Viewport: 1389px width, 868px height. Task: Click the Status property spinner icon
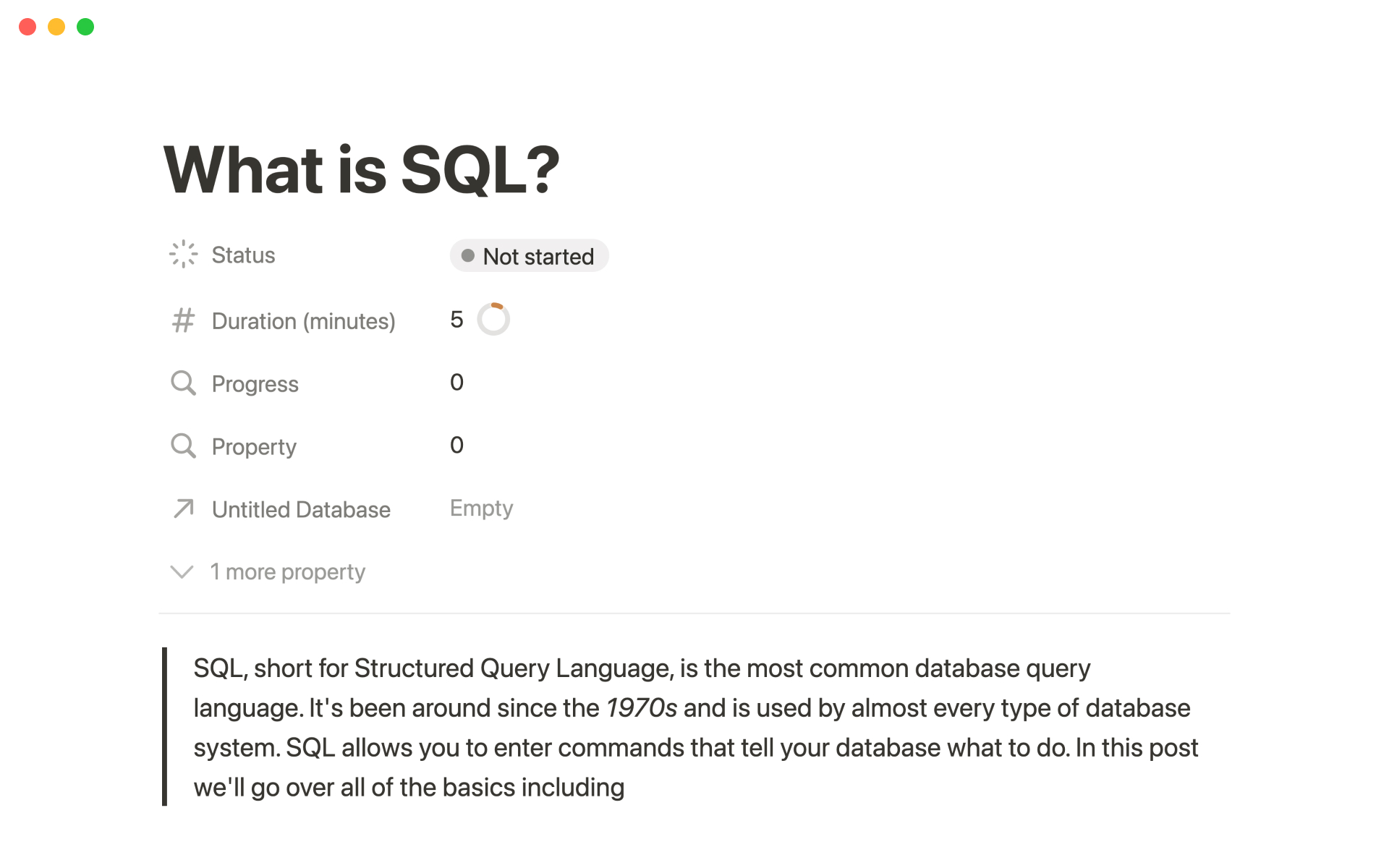[183, 254]
